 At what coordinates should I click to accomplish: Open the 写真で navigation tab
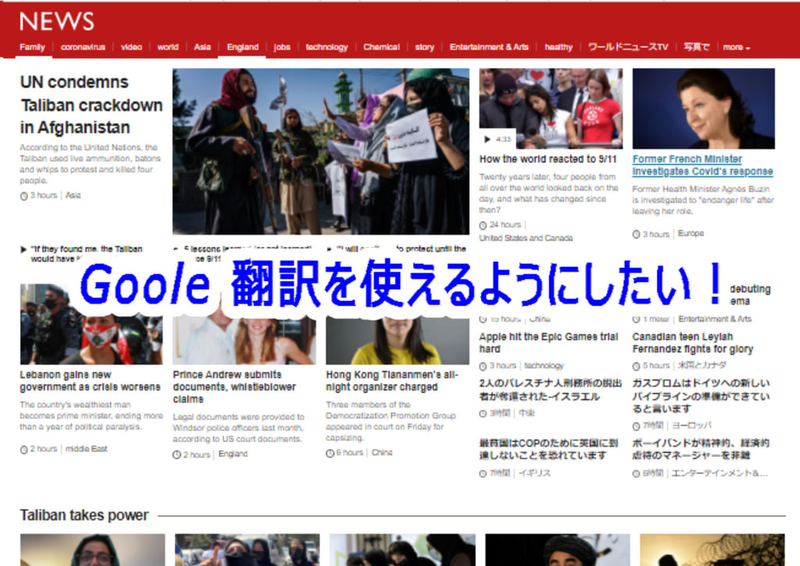pos(696,47)
